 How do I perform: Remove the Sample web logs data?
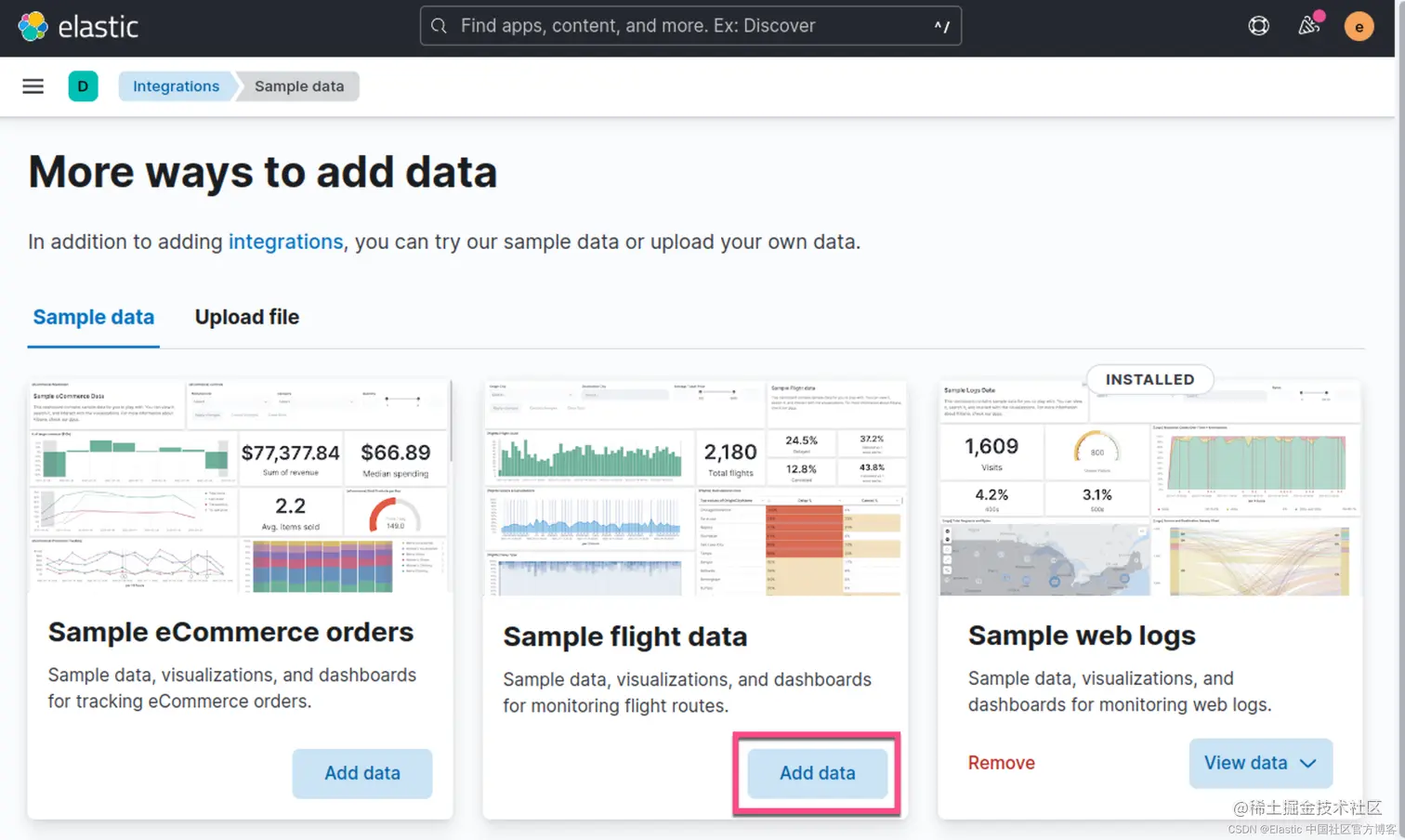pos(1001,763)
